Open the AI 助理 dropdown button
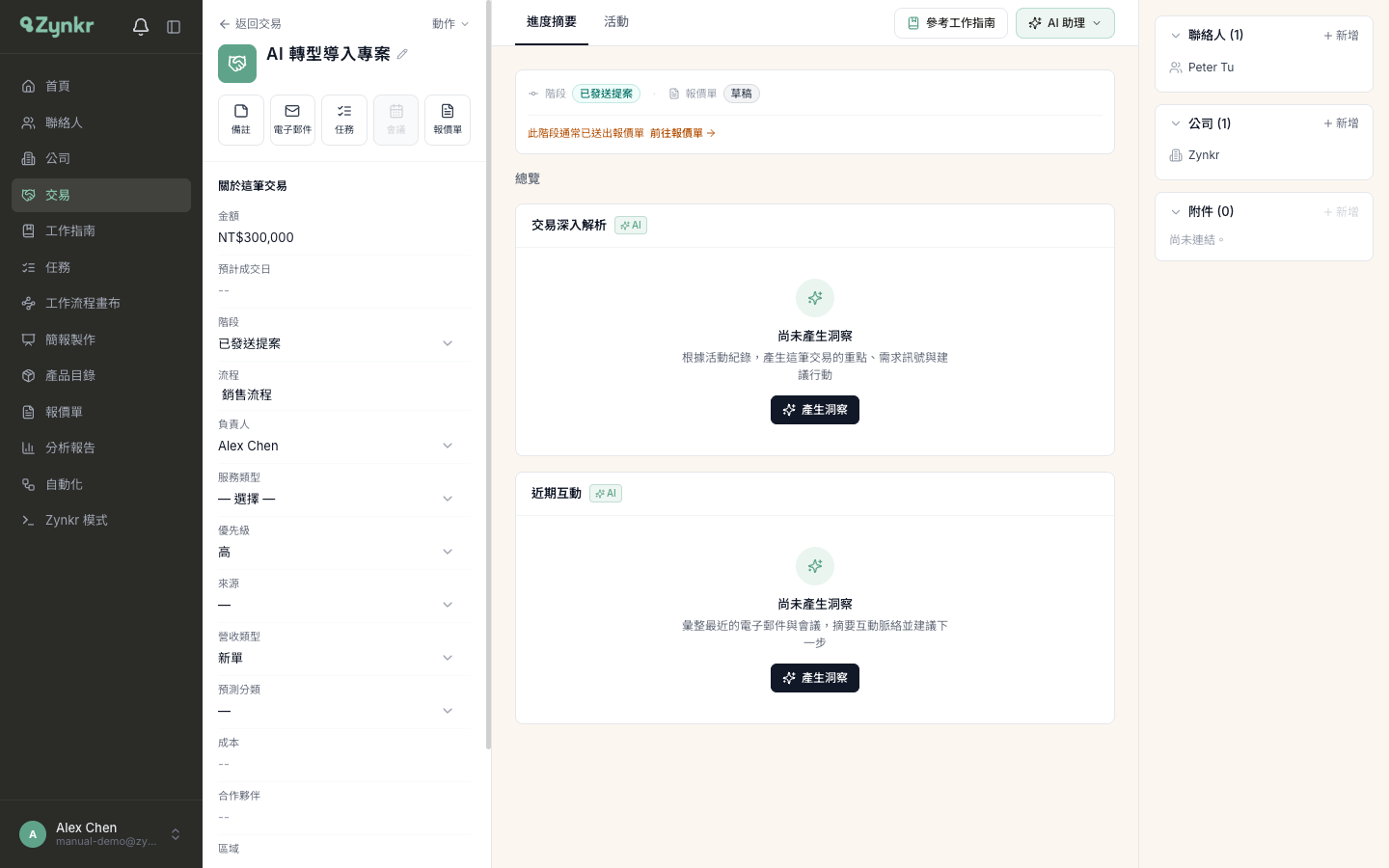The image size is (1389, 868). pos(1065,23)
